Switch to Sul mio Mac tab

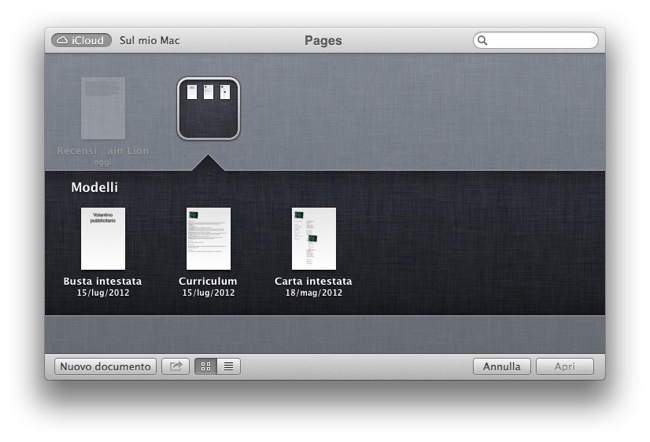pos(150,41)
